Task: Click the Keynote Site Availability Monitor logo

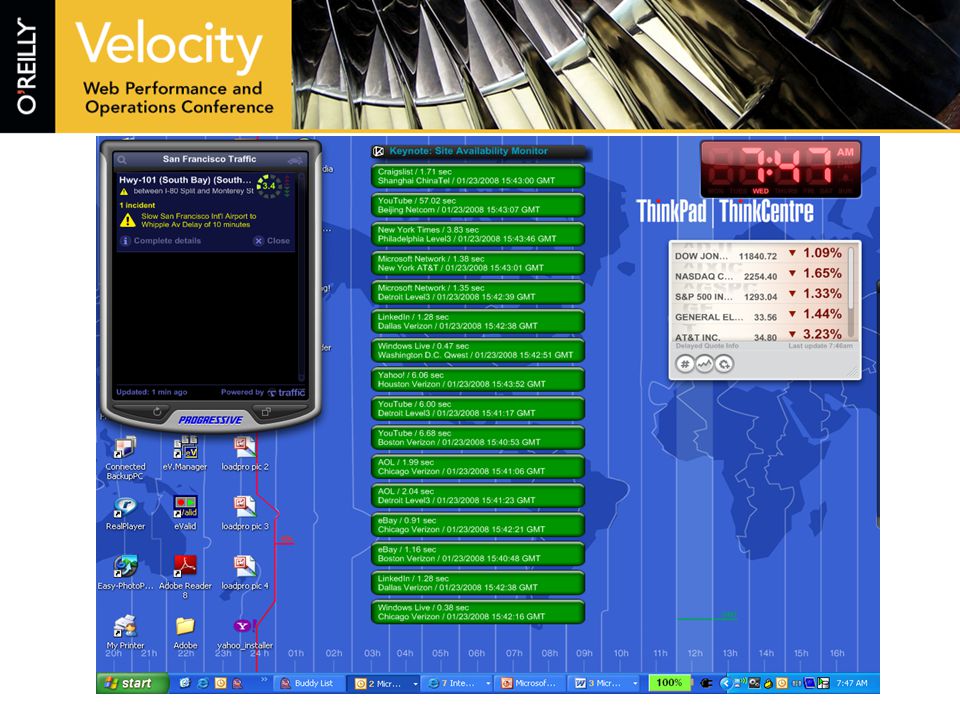Action: tap(378, 151)
